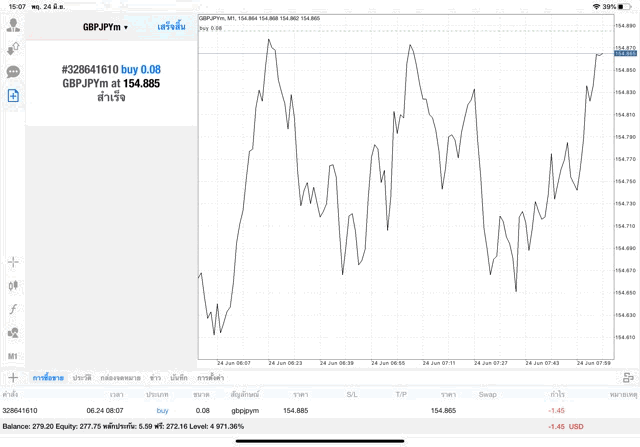Open the ข่าว news tab
The width and height of the screenshot is (640, 447).
coord(155,378)
